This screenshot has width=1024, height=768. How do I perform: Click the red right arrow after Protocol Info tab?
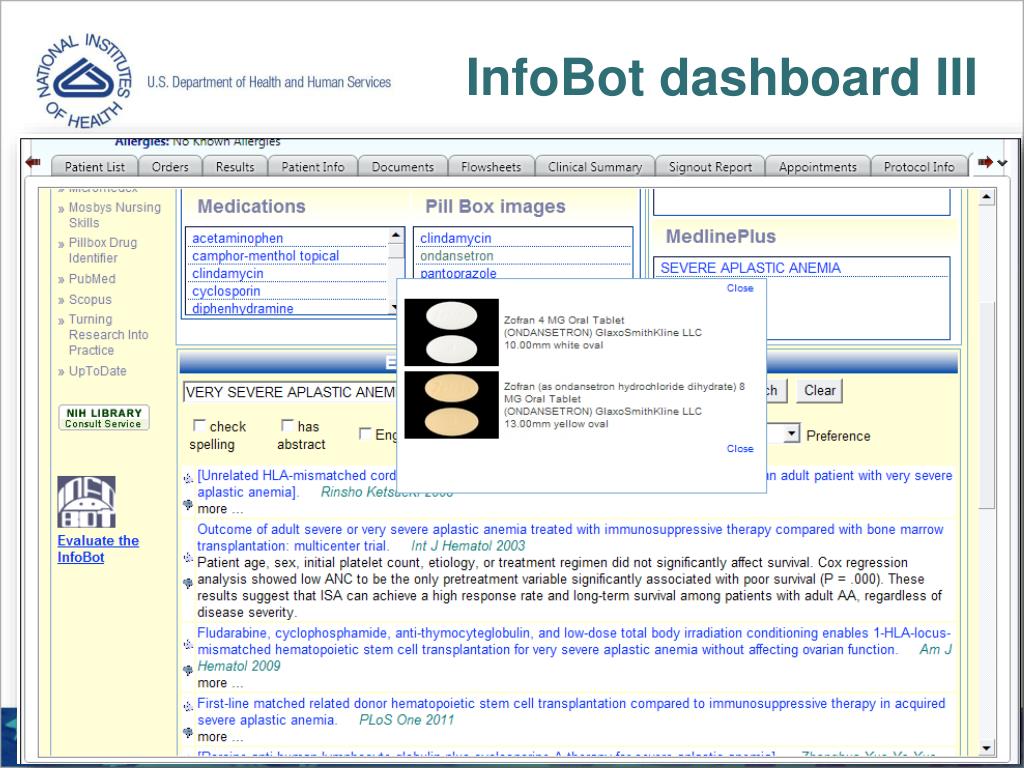tap(985, 162)
